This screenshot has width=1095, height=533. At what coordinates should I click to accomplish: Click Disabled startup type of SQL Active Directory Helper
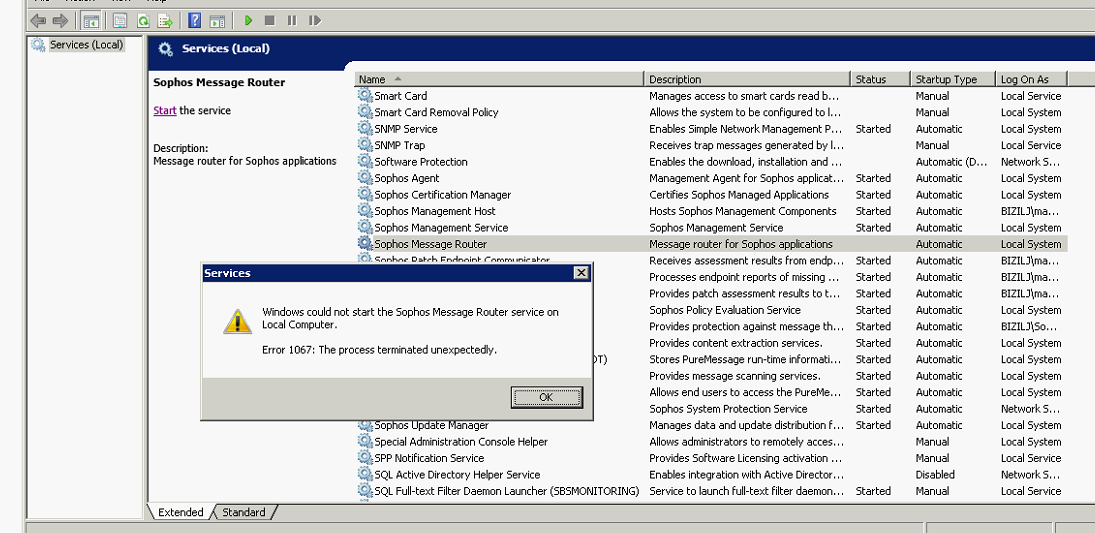[x=935, y=474]
